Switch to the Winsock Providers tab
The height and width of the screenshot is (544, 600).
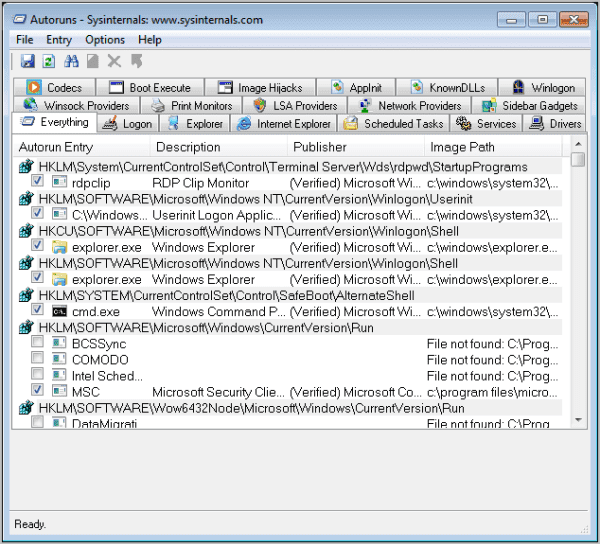point(77,105)
